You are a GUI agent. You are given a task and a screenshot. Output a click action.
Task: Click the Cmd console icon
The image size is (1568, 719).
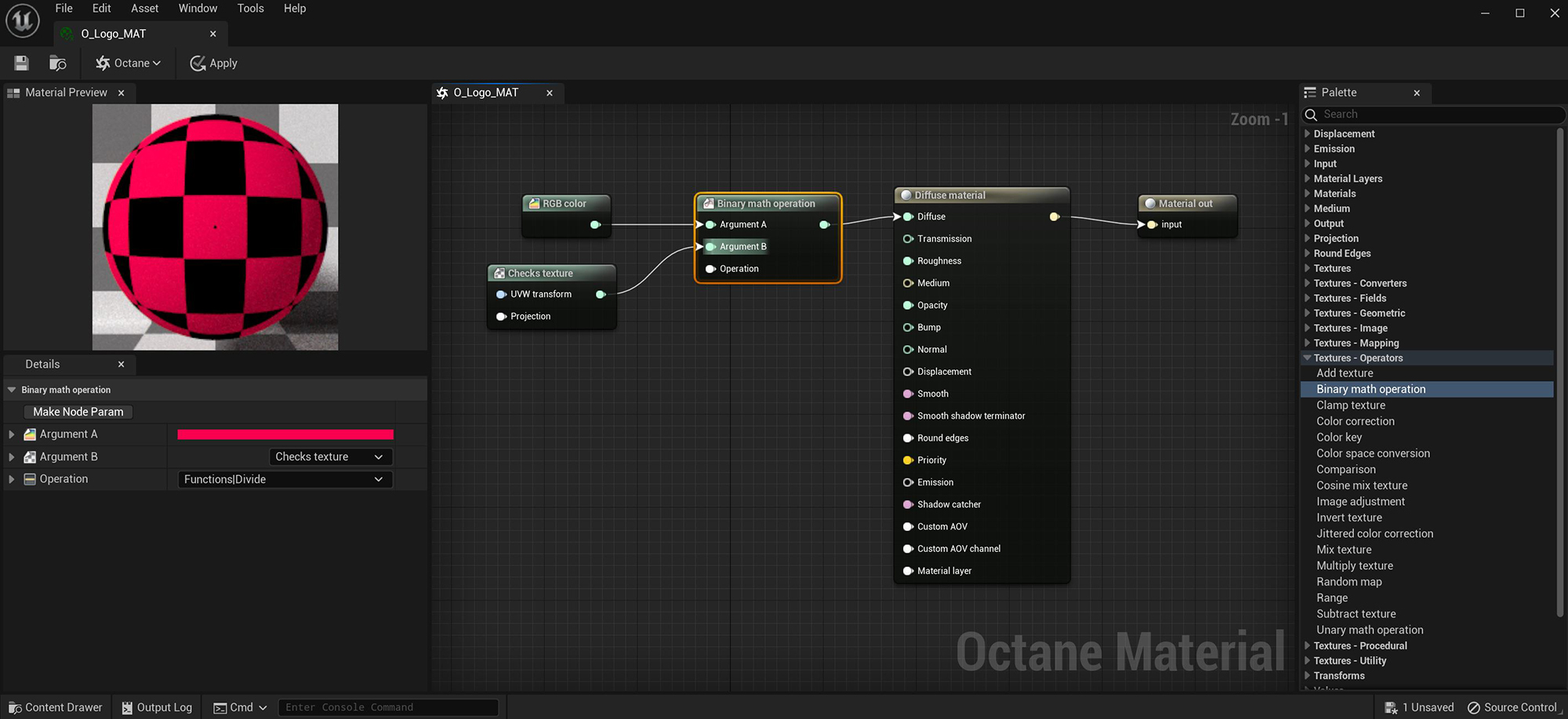coord(220,707)
